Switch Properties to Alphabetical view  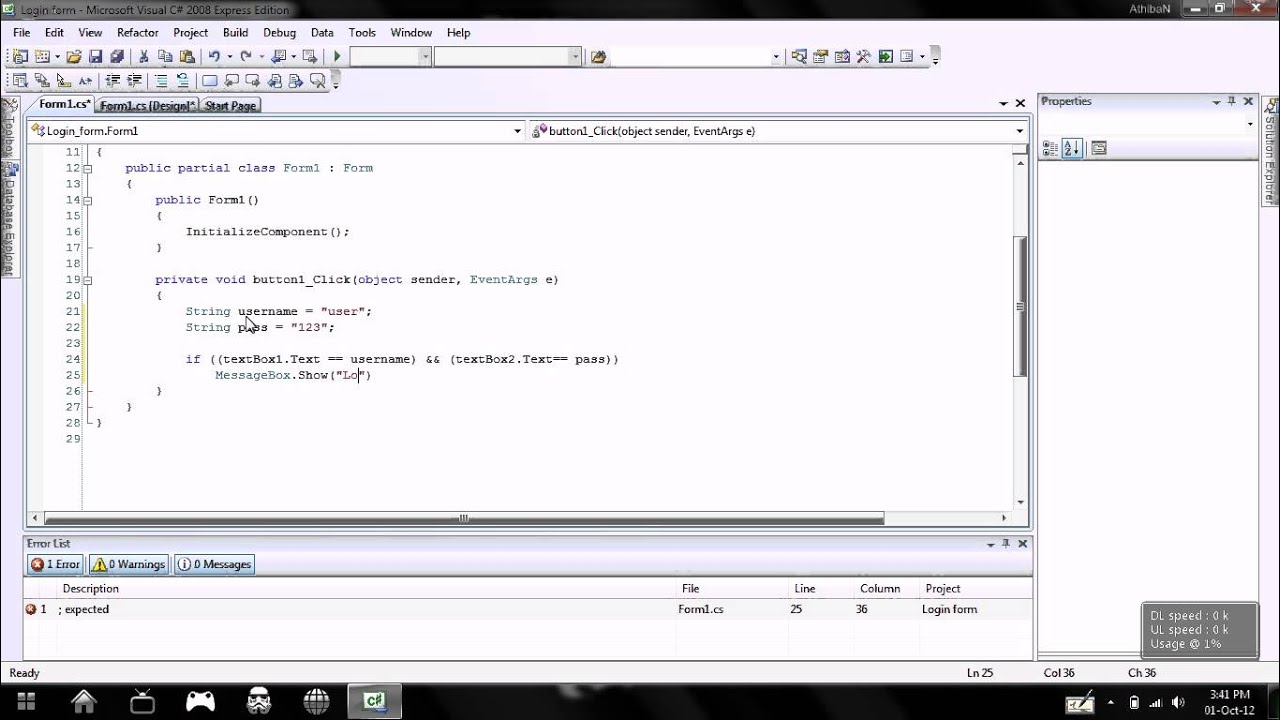(x=1071, y=148)
